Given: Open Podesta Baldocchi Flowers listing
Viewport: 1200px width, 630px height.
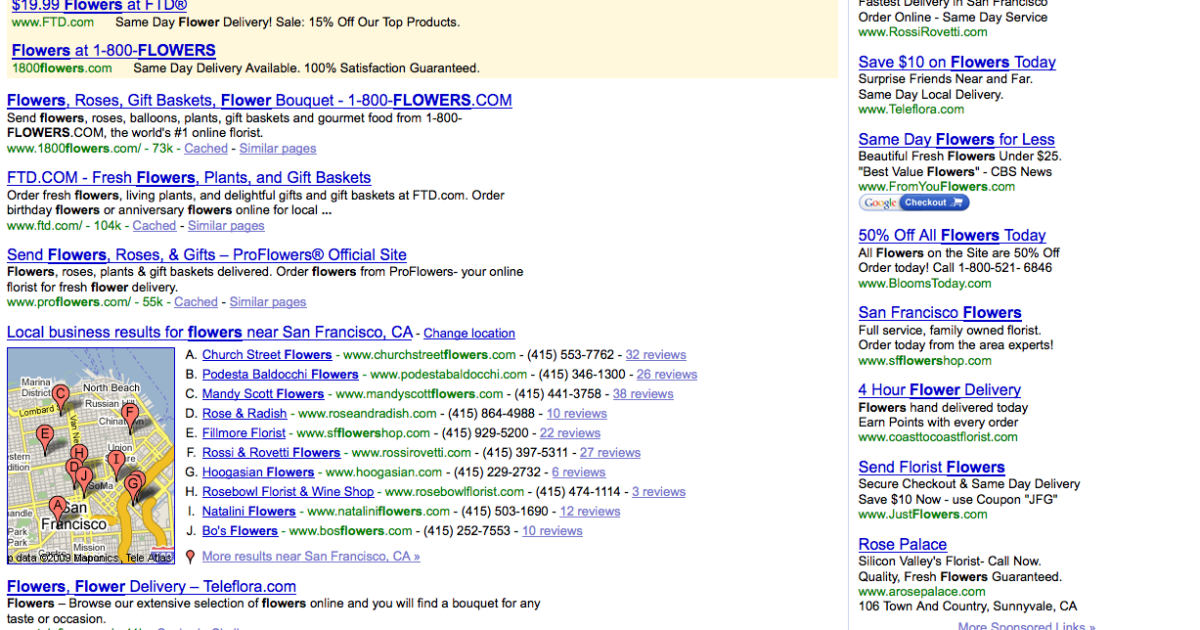Looking at the screenshot, I should click(280, 374).
